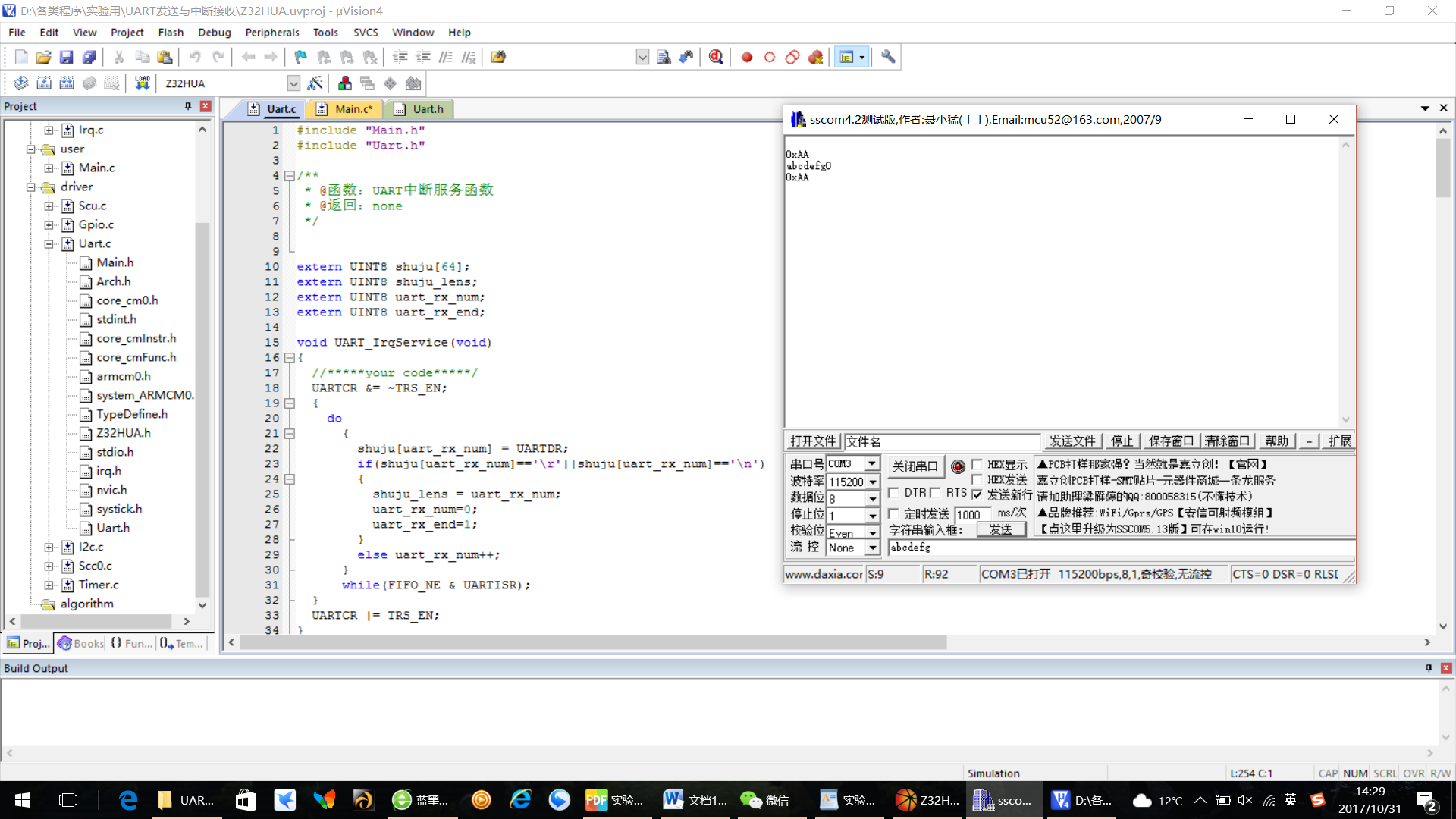Click the 发送文件 send file button
The image size is (1456, 819).
click(x=1072, y=441)
